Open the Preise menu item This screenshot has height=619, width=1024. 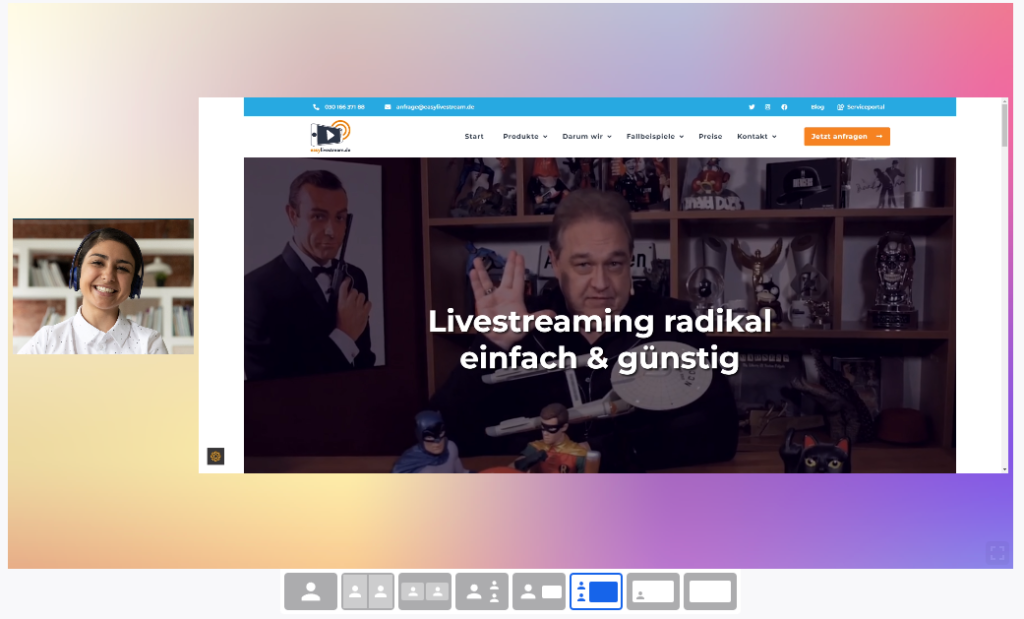click(x=710, y=136)
